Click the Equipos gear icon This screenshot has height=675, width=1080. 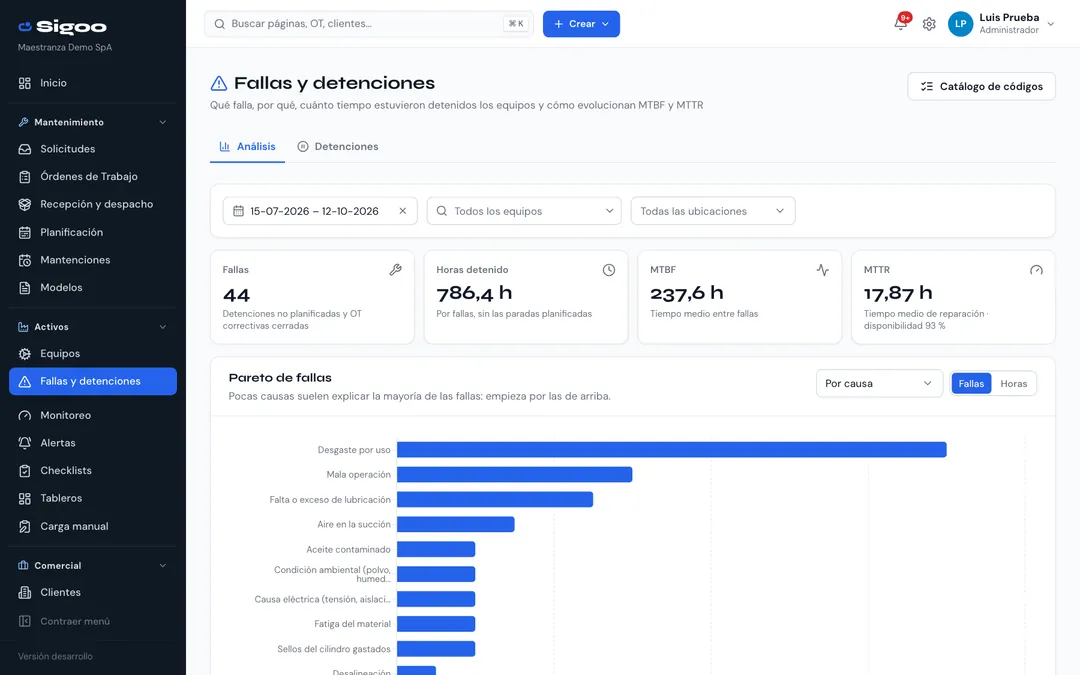coord(25,354)
